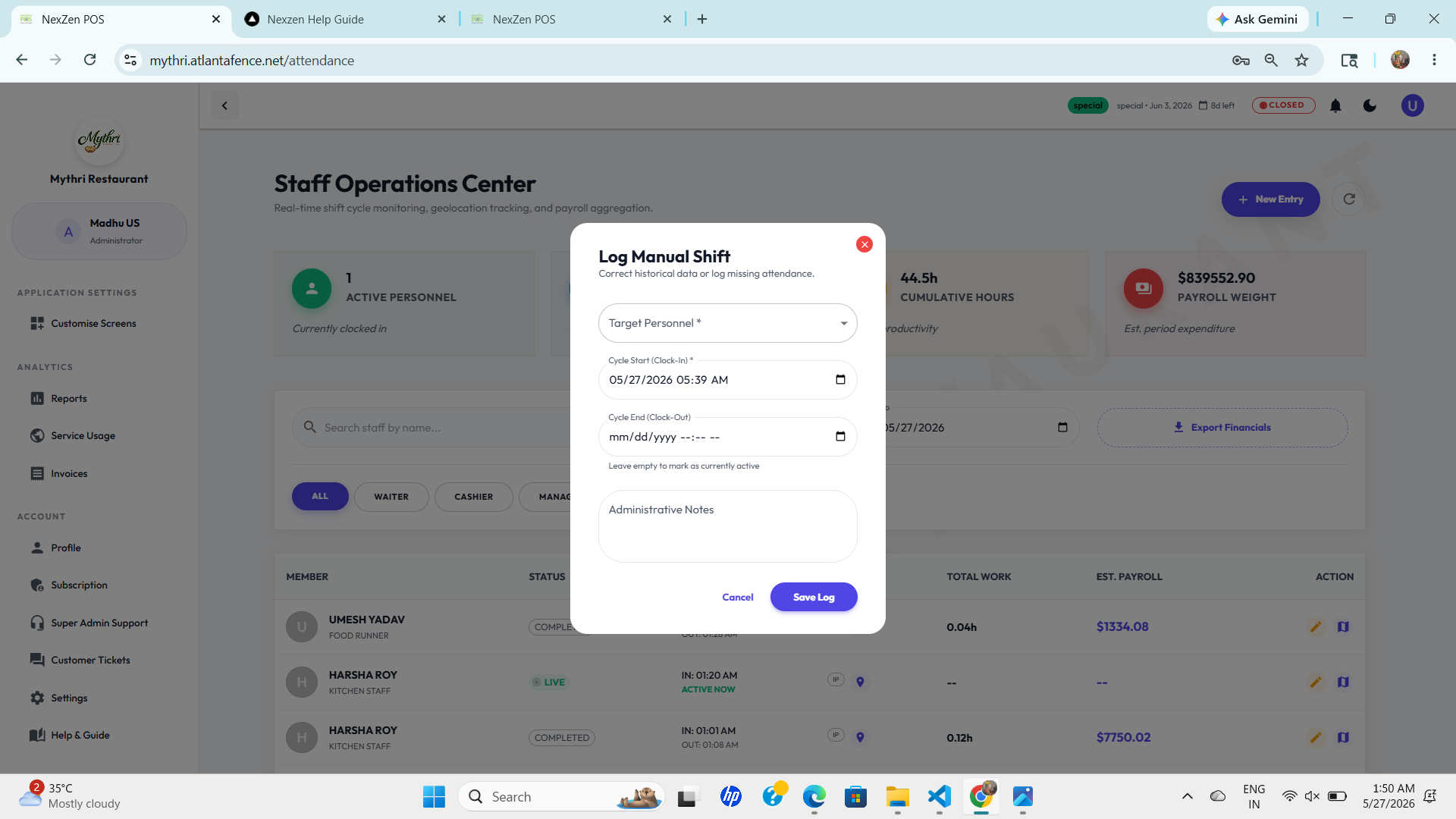This screenshot has width=1456, height=819.
Task: Save the manual shift log
Action: pos(814,598)
